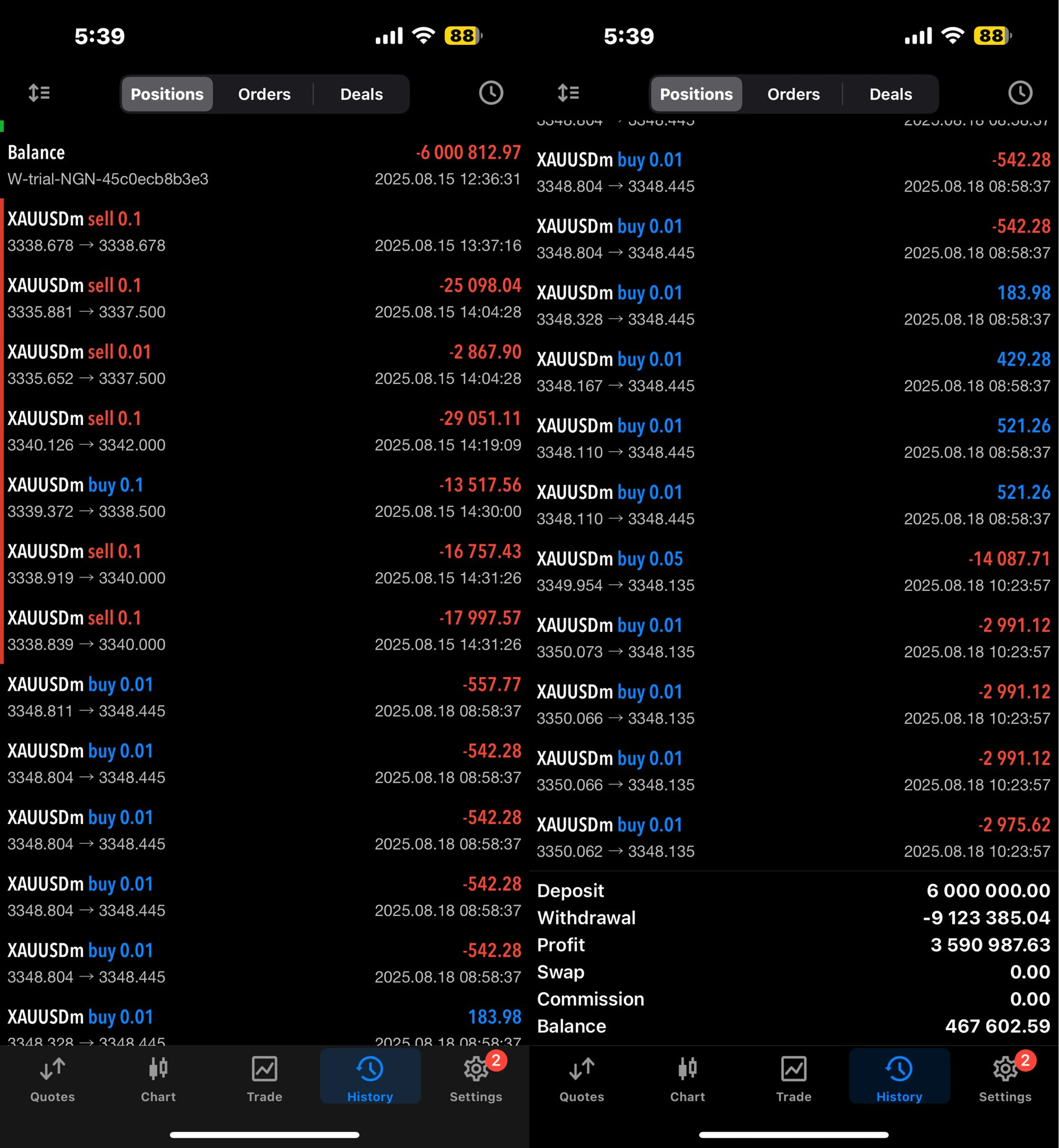This screenshot has height=1148, width=1059.
Task: Open the position with loss -25 098.04
Action: coord(264,299)
